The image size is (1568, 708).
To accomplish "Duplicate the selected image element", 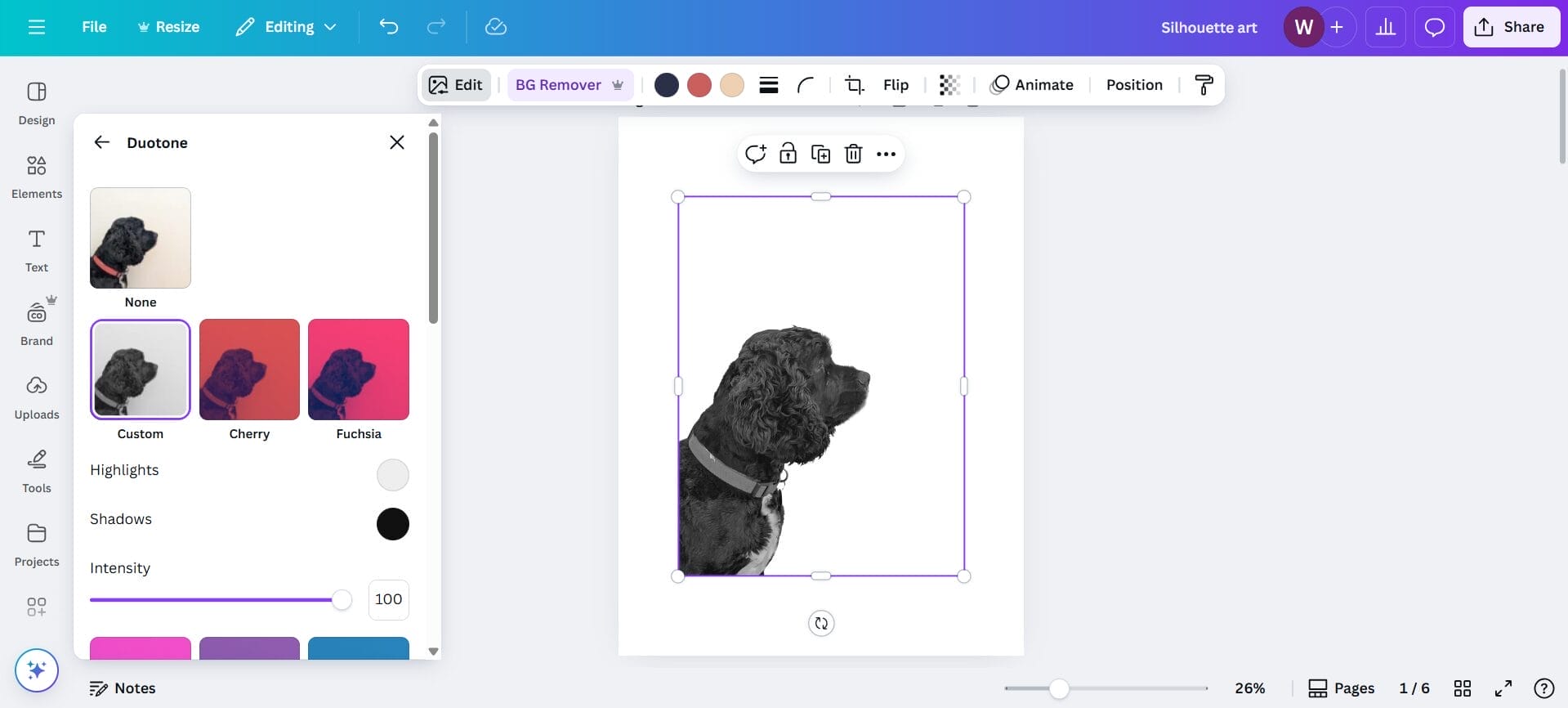I will tap(821, 154).
